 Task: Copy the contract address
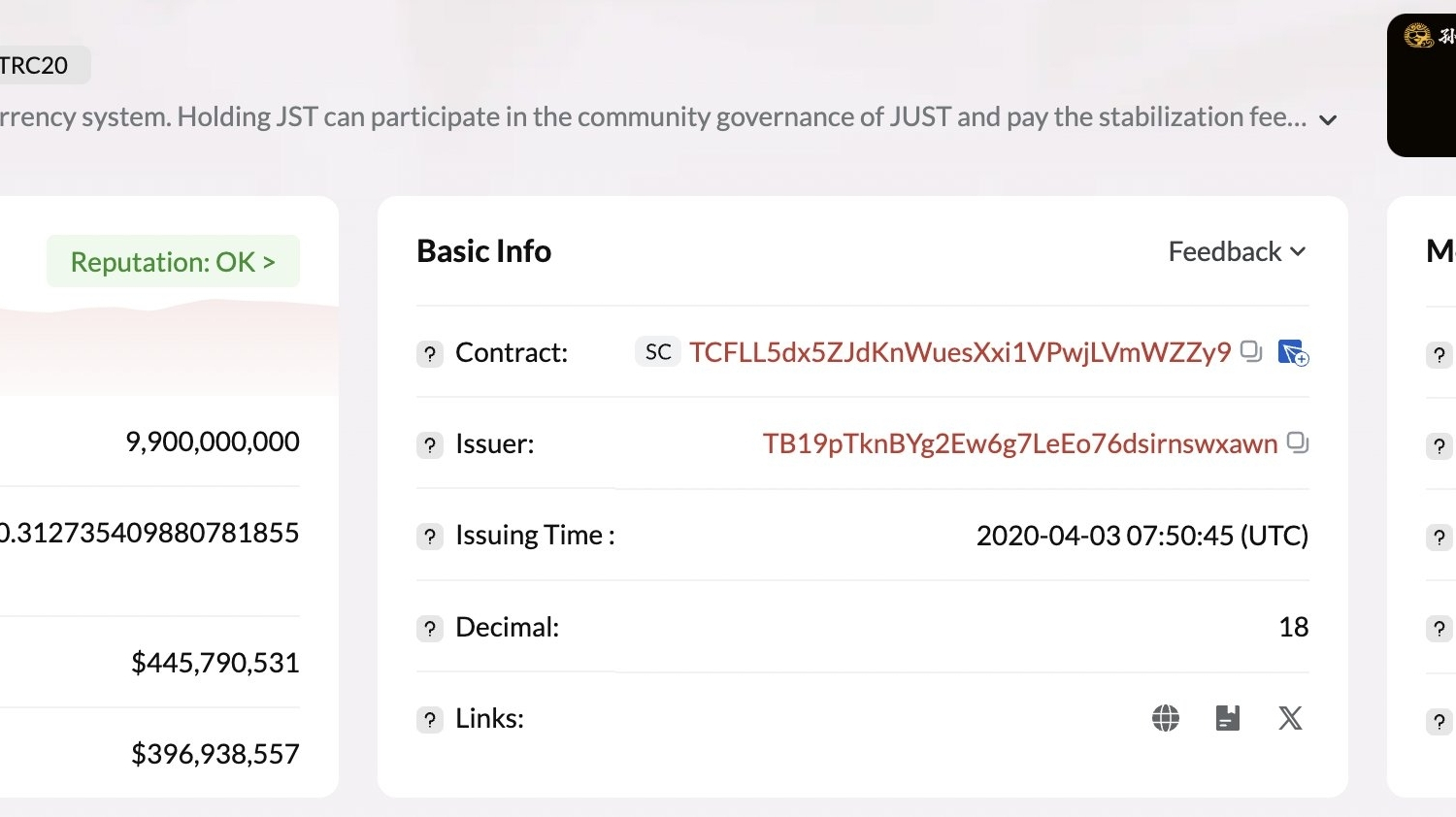click(1251, 351)
